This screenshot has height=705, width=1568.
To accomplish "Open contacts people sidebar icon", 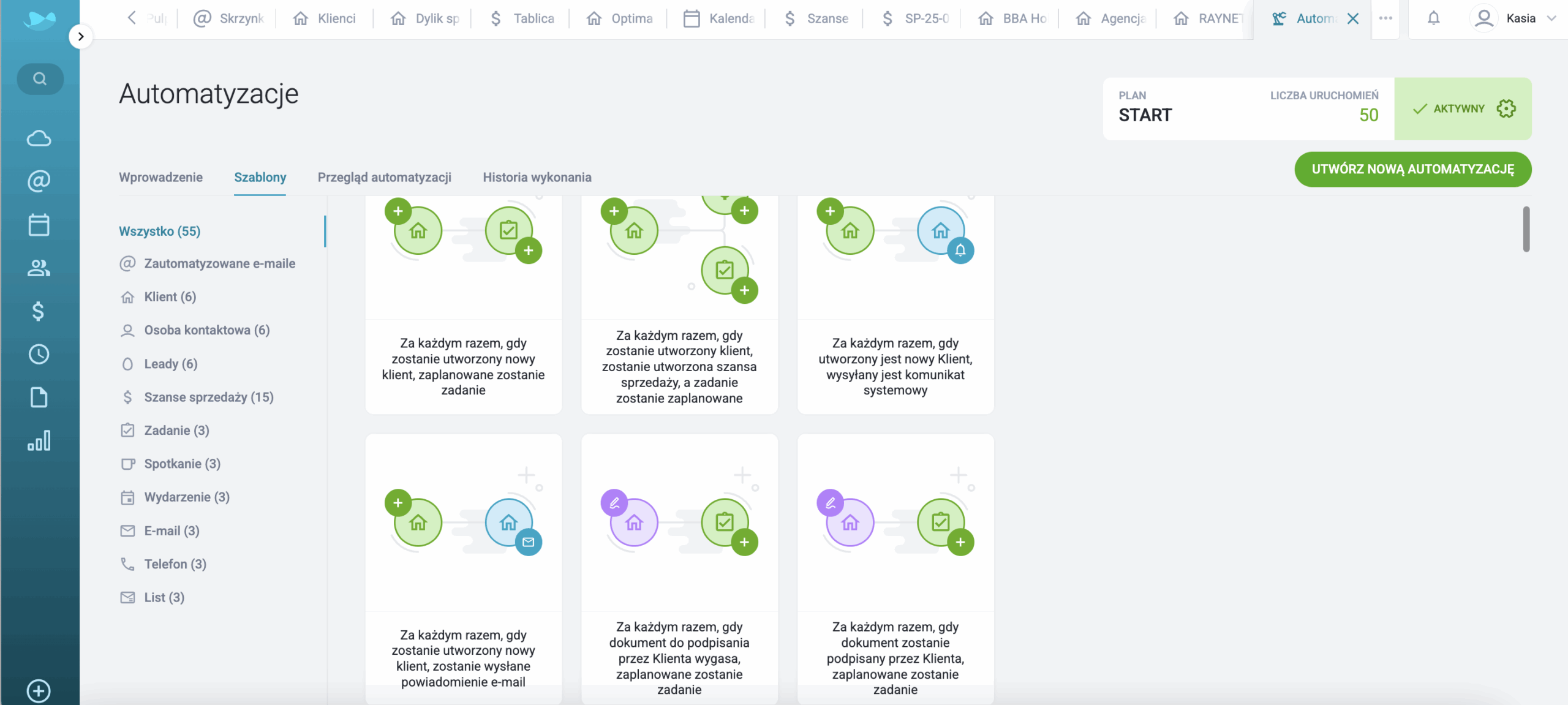I will pyautogui.click(x=39, y=268).
